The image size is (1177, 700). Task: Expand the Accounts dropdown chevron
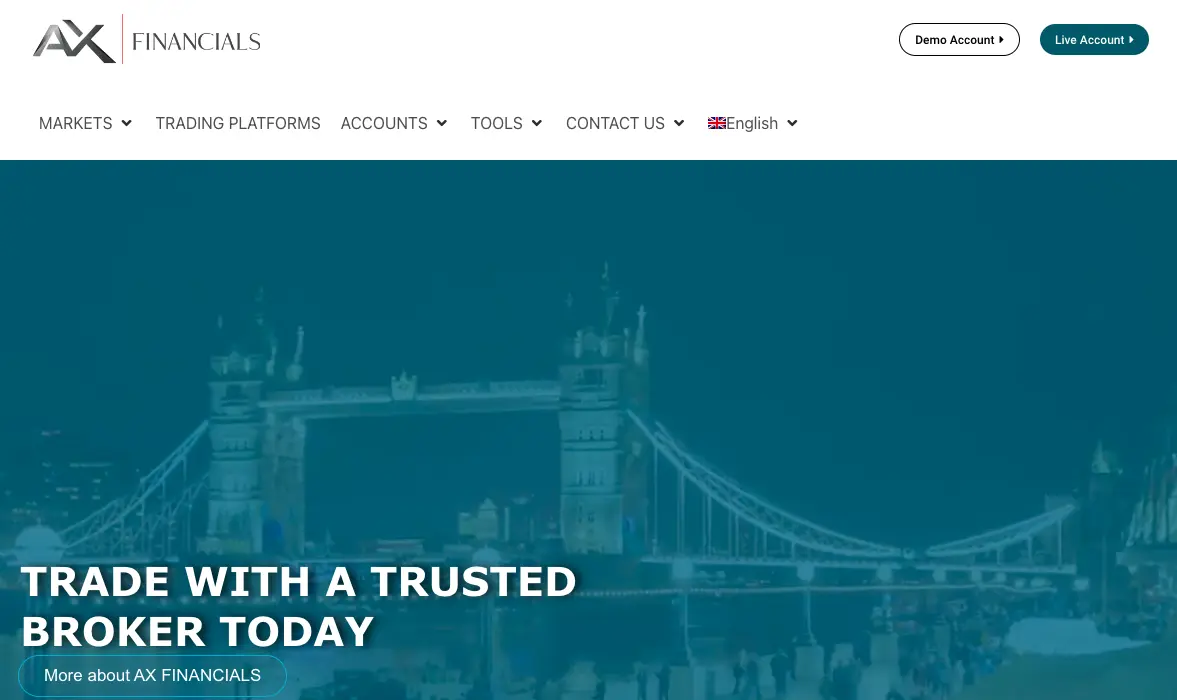point(441,123)
